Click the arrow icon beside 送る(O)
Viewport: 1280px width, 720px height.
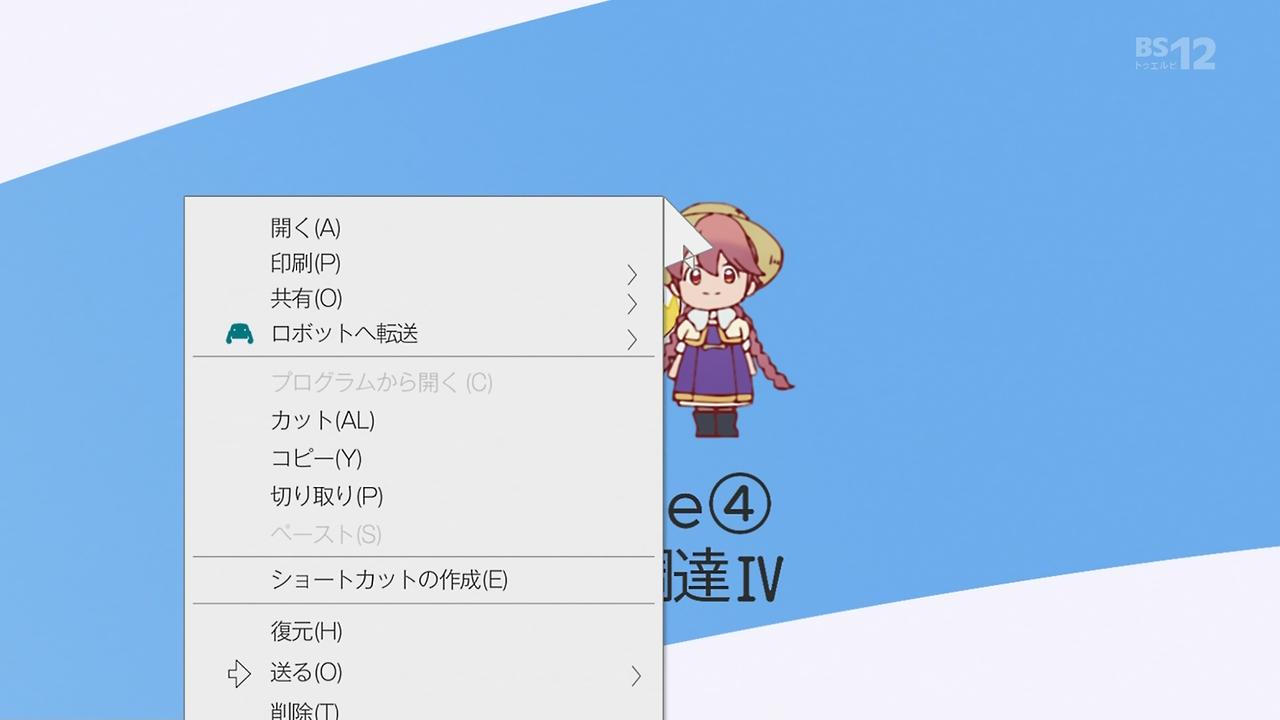239,674
